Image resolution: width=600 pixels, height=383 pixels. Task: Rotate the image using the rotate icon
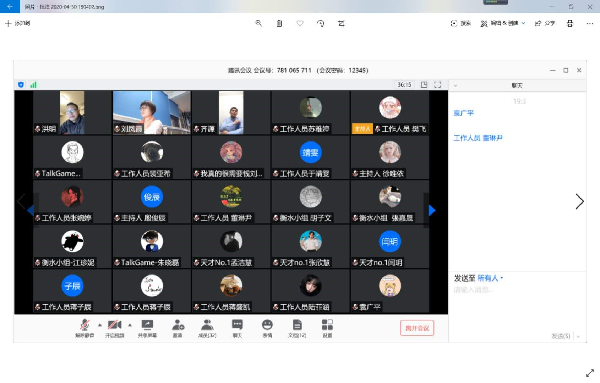(321, 23)
